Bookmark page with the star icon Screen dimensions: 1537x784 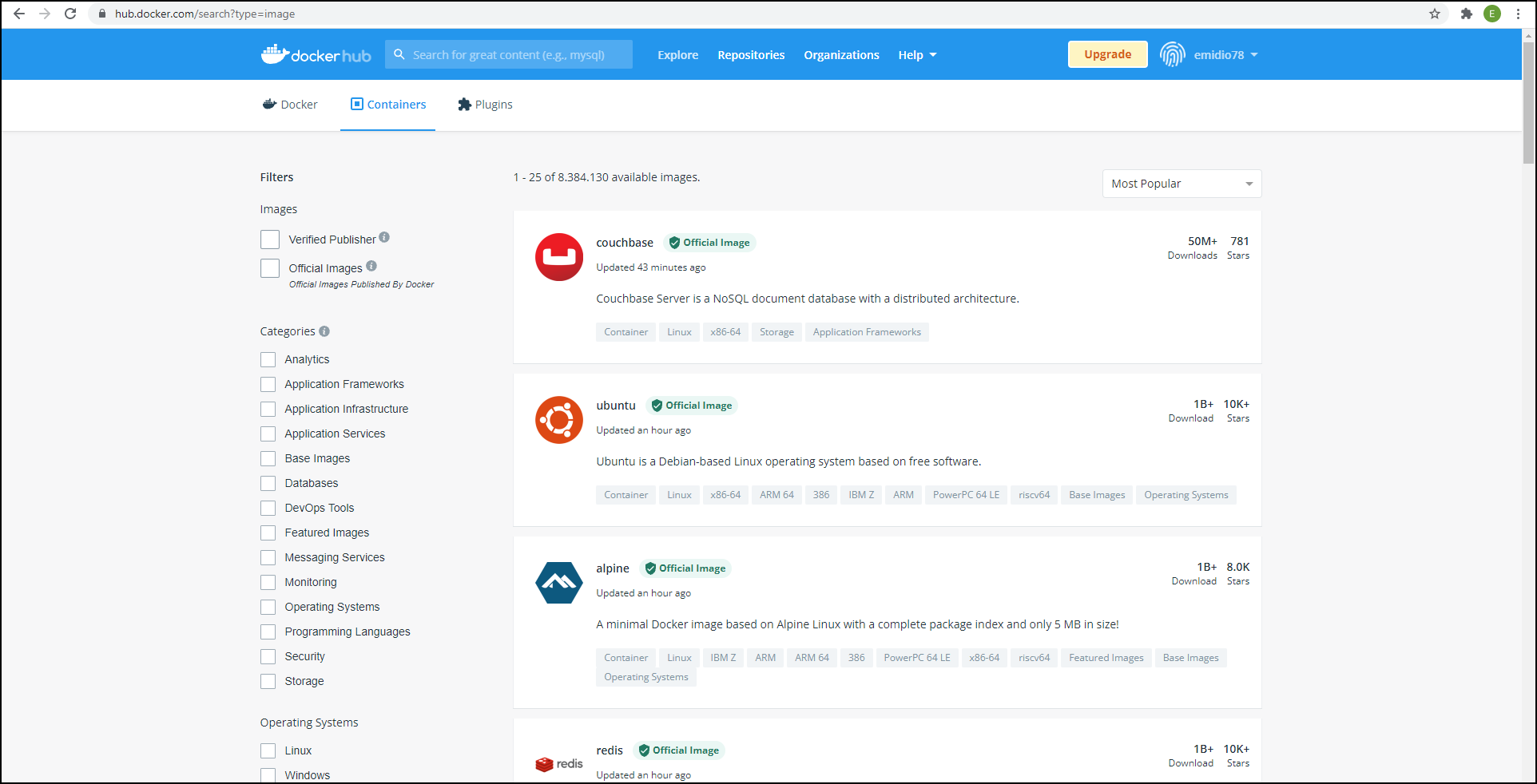pyautogui.click(x=1435, y=14)
